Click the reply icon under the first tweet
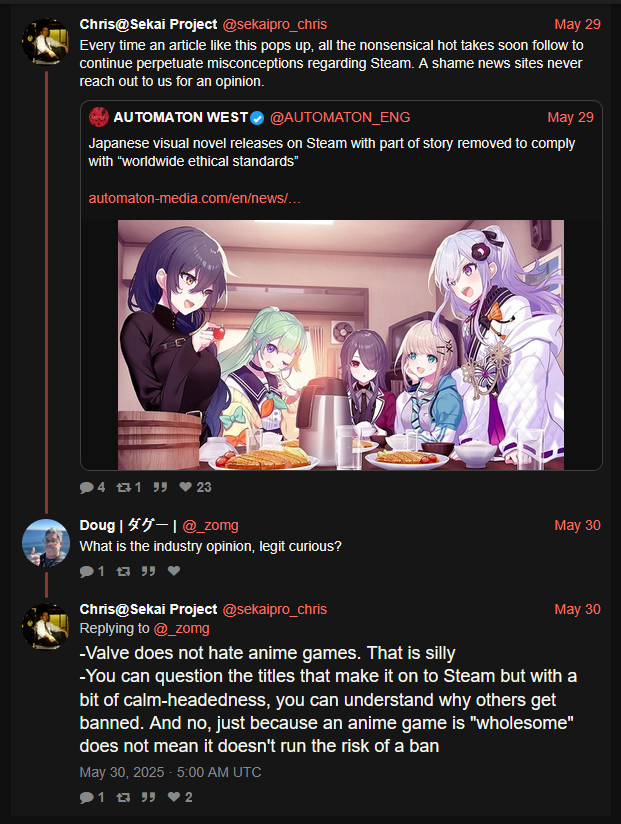The height and width of the screenshot is (824, 621). pos(87,488)
